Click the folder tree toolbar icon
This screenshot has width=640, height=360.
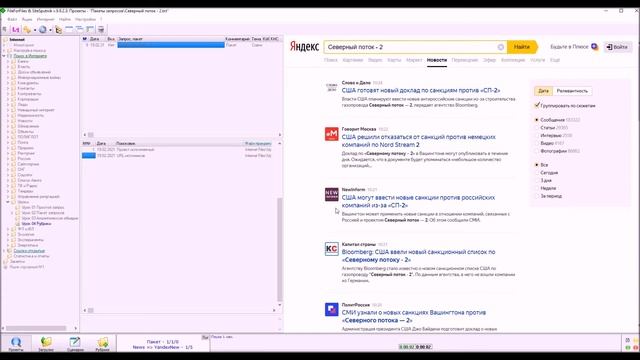[x=58, y=29]
